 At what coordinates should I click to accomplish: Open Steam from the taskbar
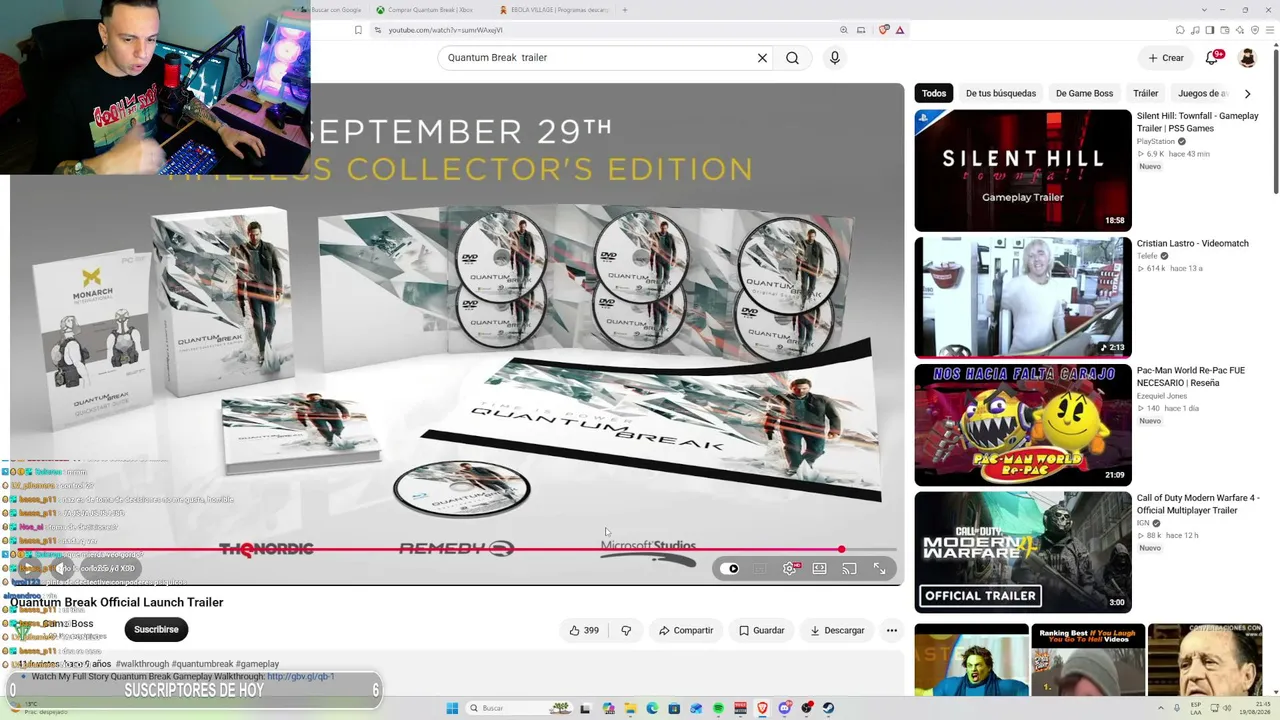(828, 708)
